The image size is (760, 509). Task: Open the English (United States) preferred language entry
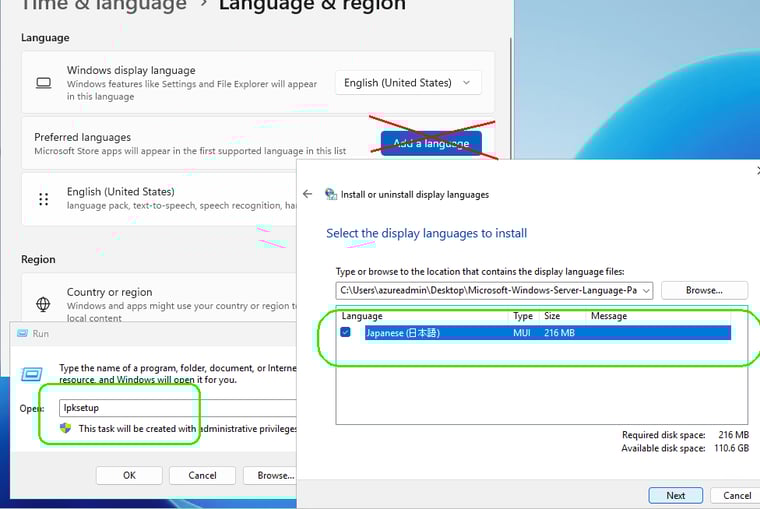pos(159,199)
